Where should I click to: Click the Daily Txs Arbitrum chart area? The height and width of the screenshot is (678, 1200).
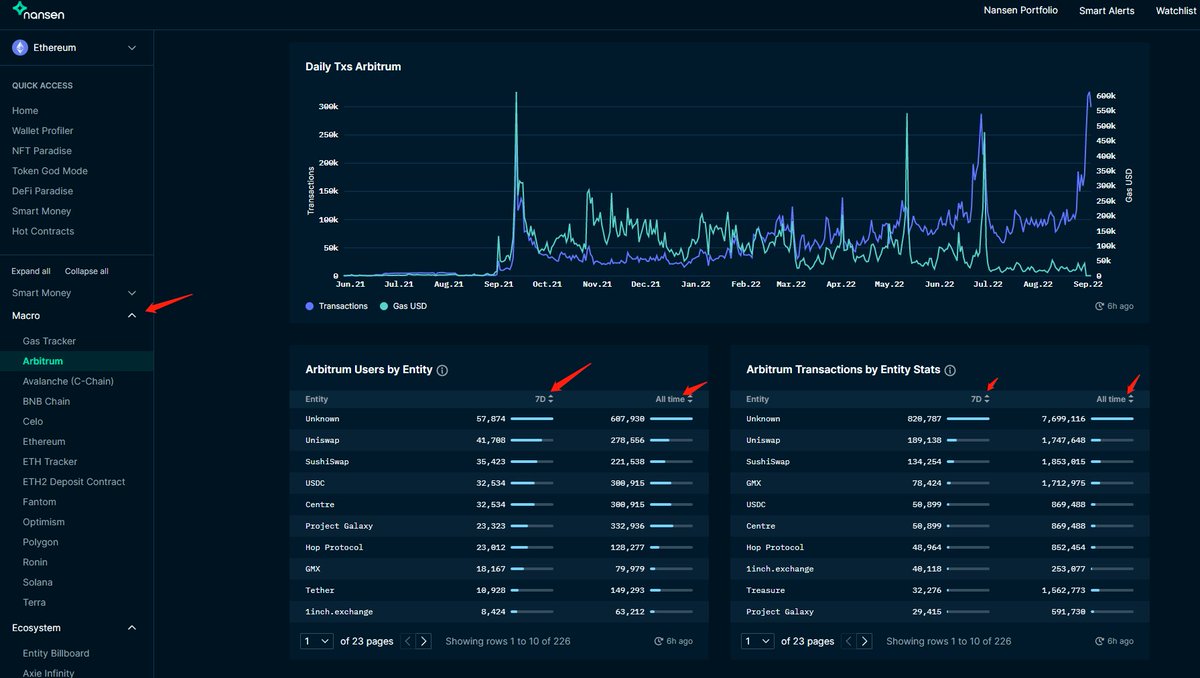point(718,185)
